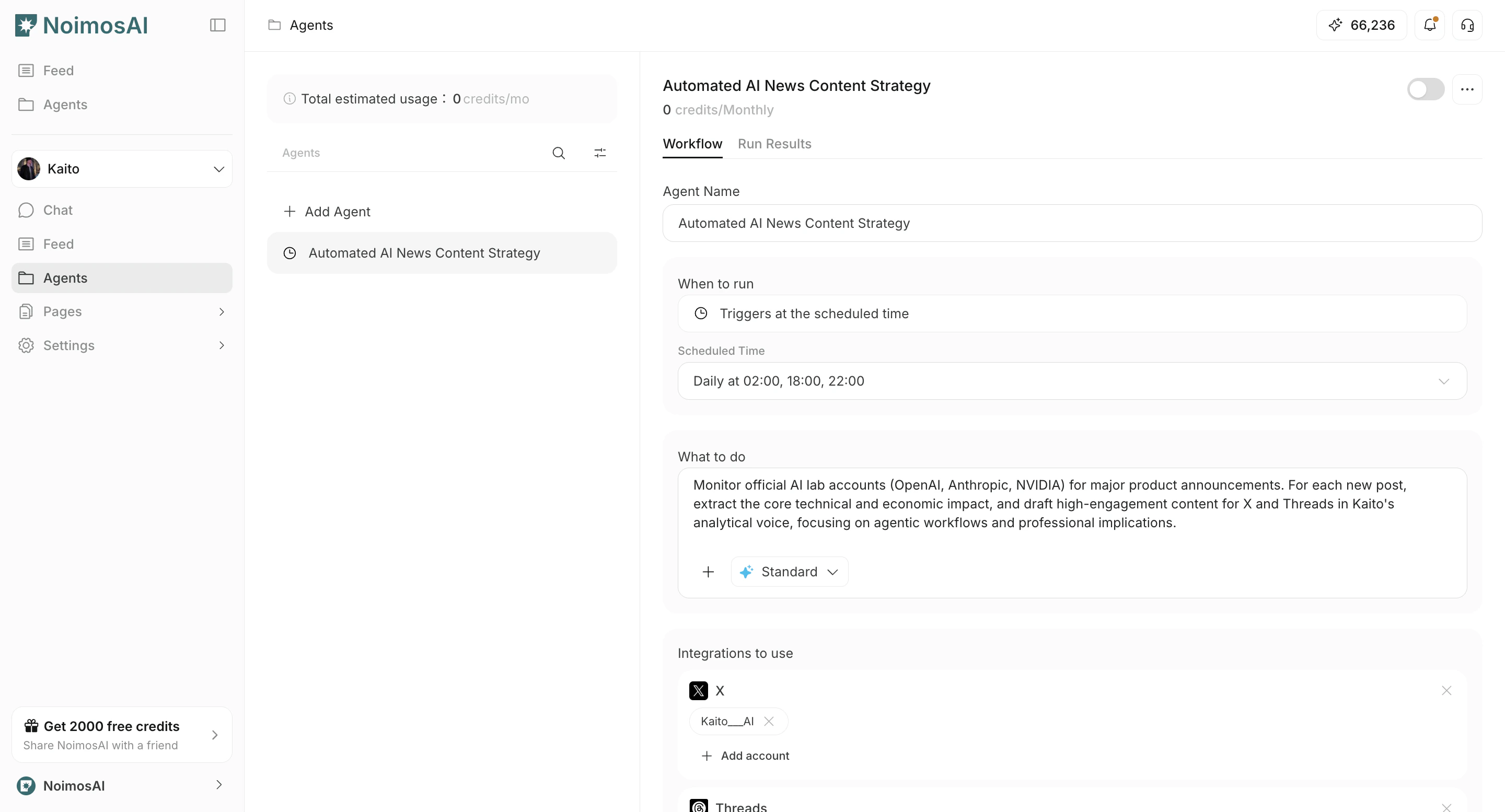The image size is (1505, 812).
Task: Switch to the Run Results tab
Action: 774,144
